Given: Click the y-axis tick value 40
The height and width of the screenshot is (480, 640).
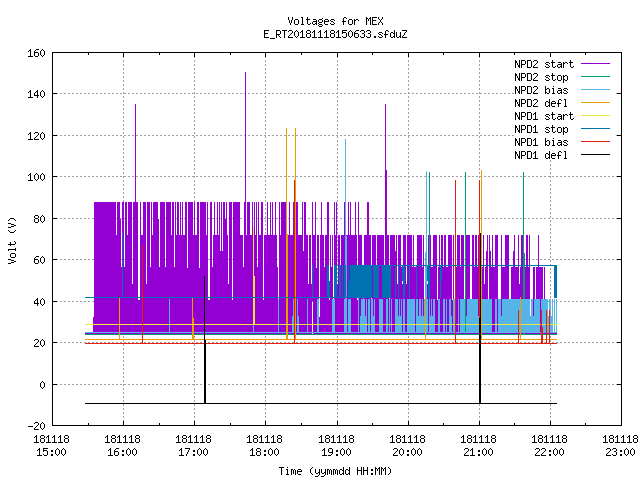Looking at the screenshot, I should [x=39, y=302].
